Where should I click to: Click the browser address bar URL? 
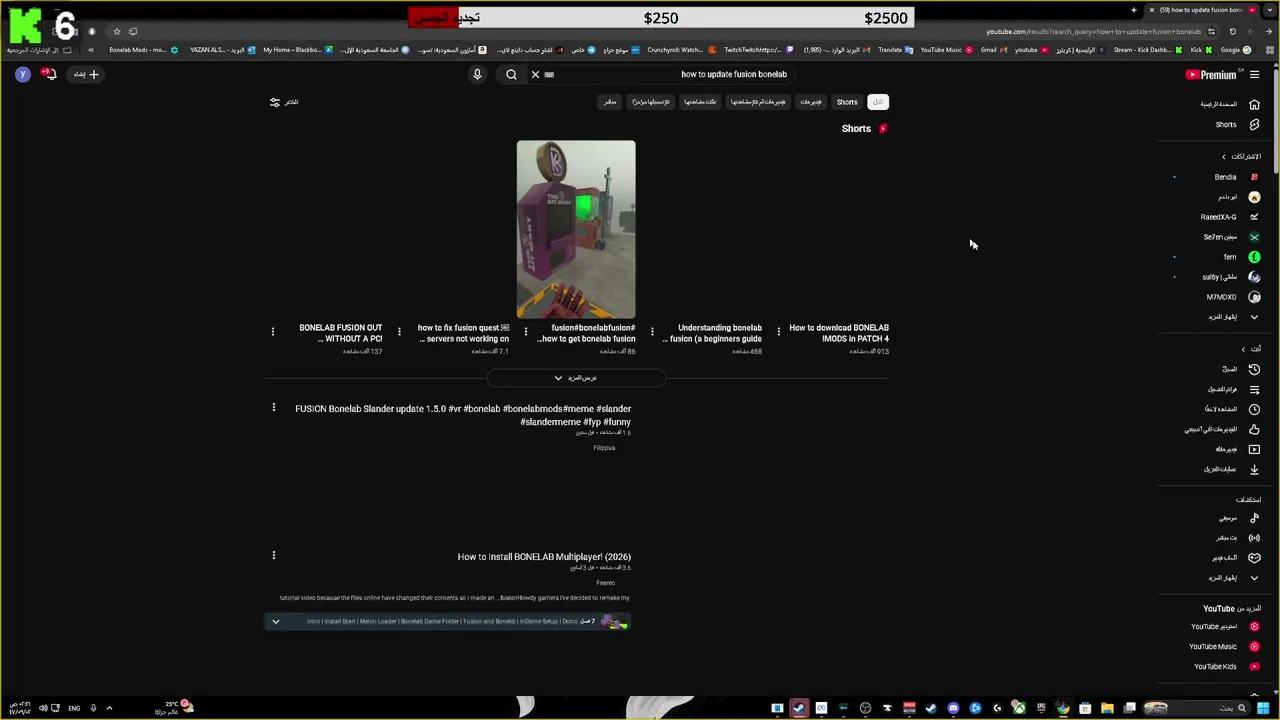click(1093, 31)
